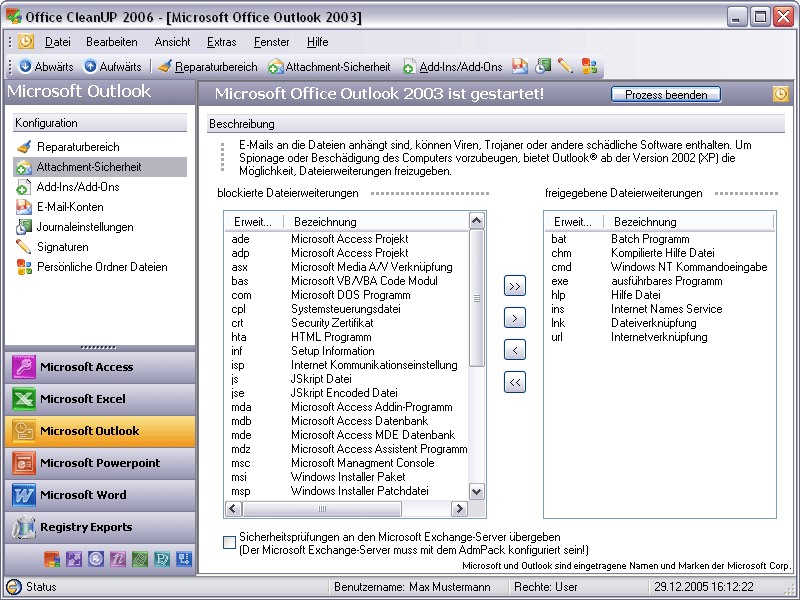Click the teal P icon in the bottom strip

click(162, 559)
